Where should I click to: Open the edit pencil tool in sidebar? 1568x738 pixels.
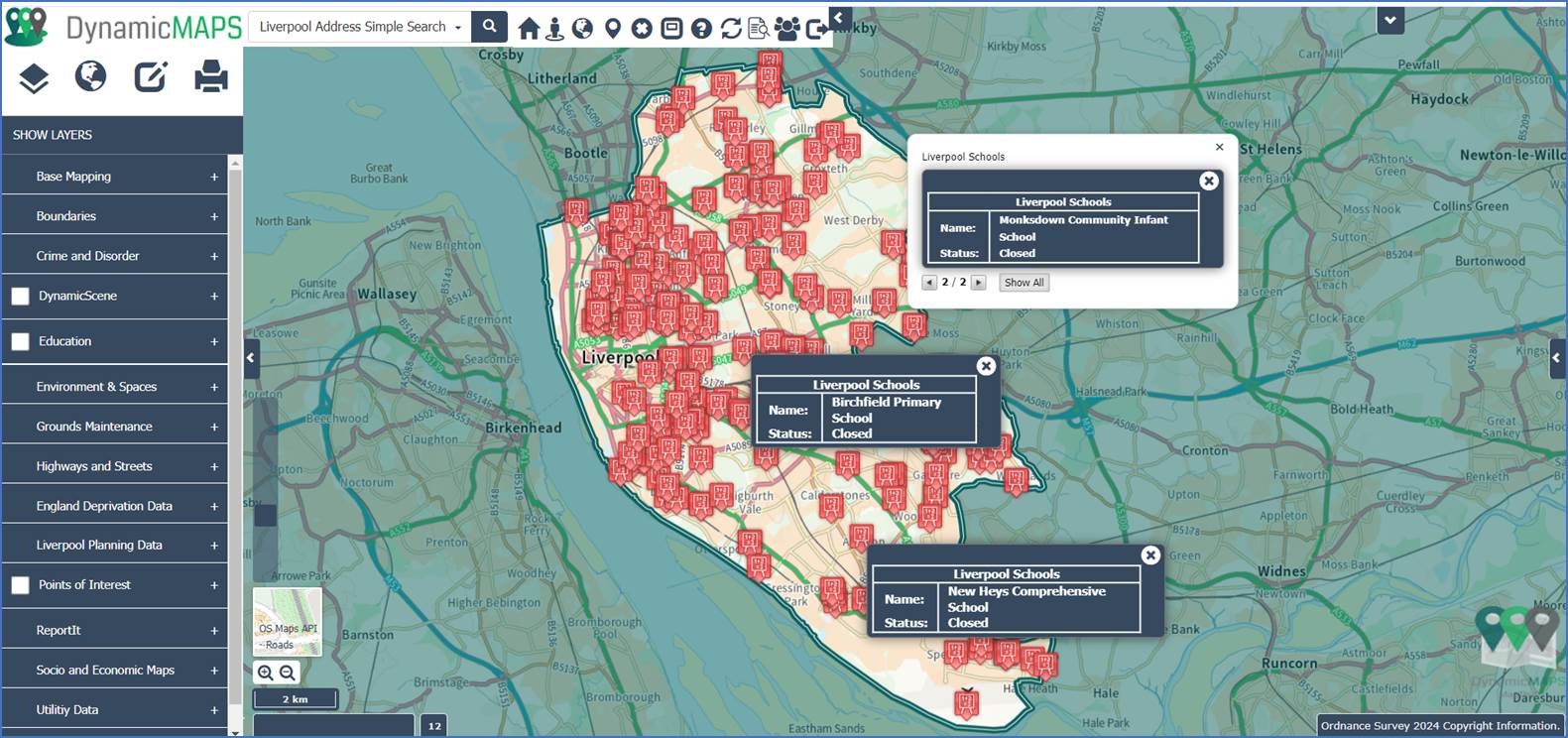(x=151, y=76)
